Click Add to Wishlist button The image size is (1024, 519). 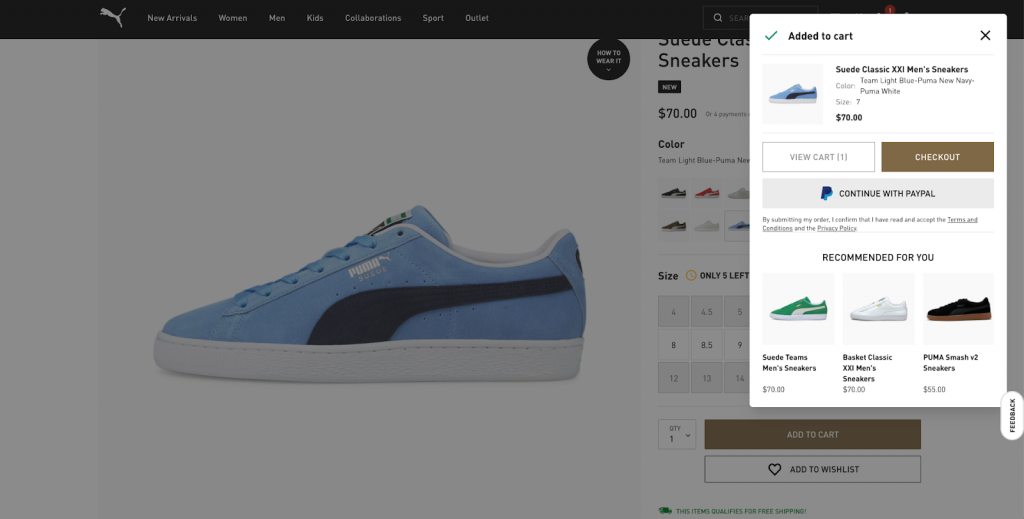coord(812,469)
